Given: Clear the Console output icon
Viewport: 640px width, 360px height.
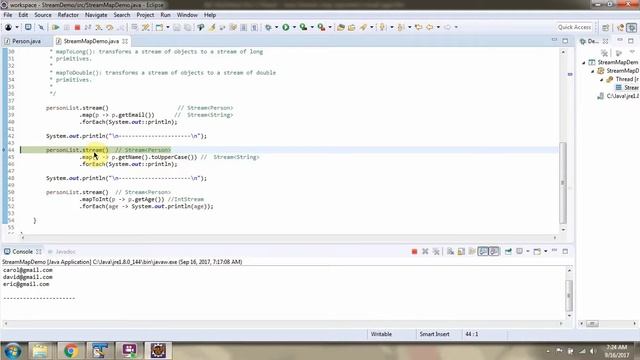Looking at the screenshot, I should (450, 251).
